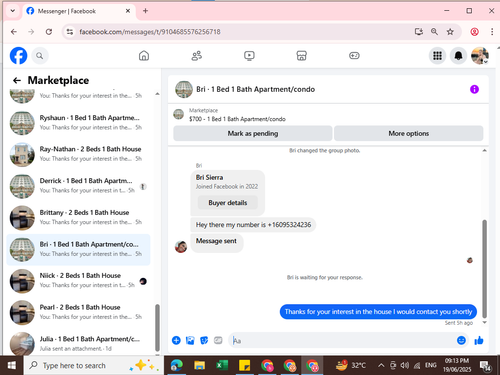Click chat scroll-down arrow
Viewport: 500px width, 375px height.
tap(484, 322)
